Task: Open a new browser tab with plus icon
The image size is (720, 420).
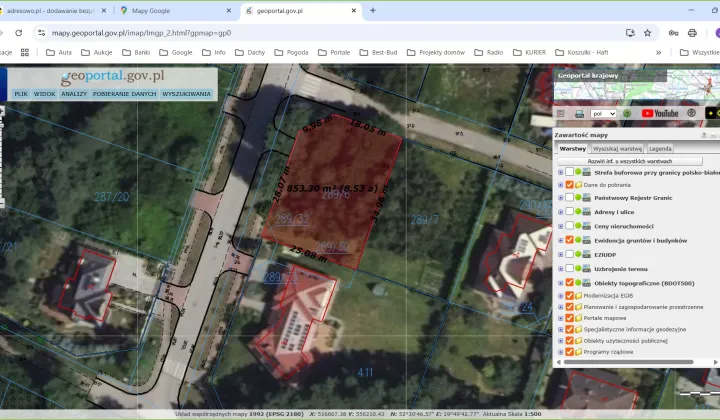Action: [x=373, y=10]
